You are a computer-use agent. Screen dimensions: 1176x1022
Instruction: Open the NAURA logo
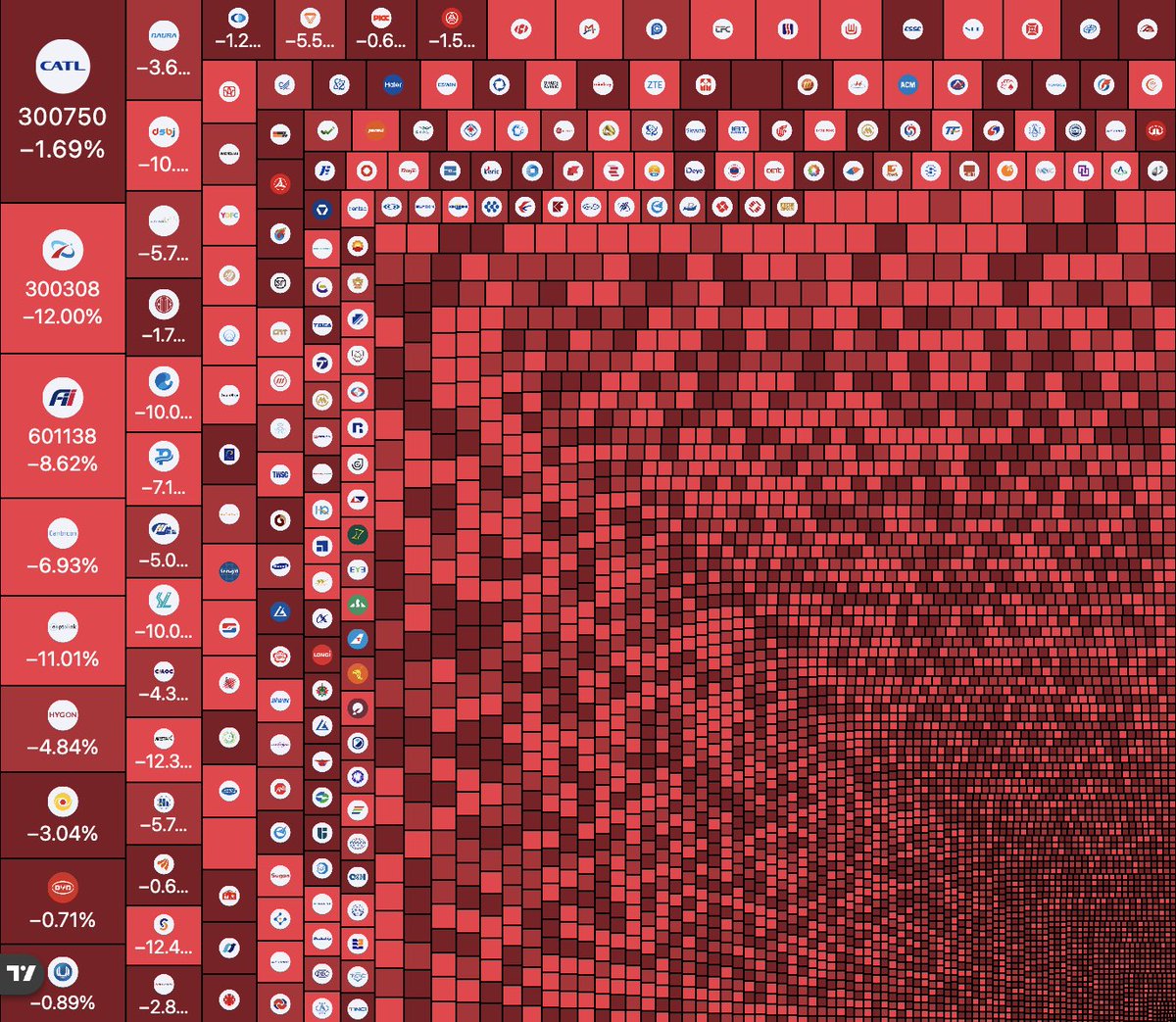click(x=164, y=36)
